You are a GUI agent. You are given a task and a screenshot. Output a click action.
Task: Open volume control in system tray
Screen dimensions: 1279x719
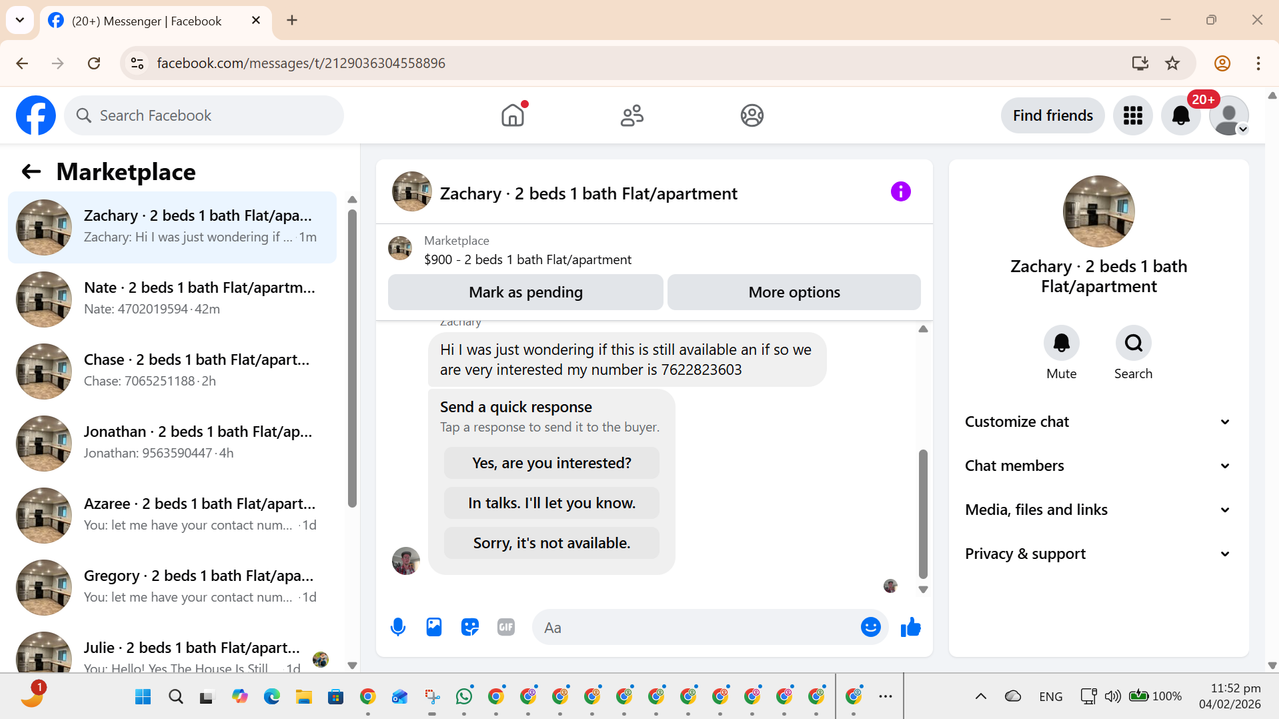[1113, 696]
